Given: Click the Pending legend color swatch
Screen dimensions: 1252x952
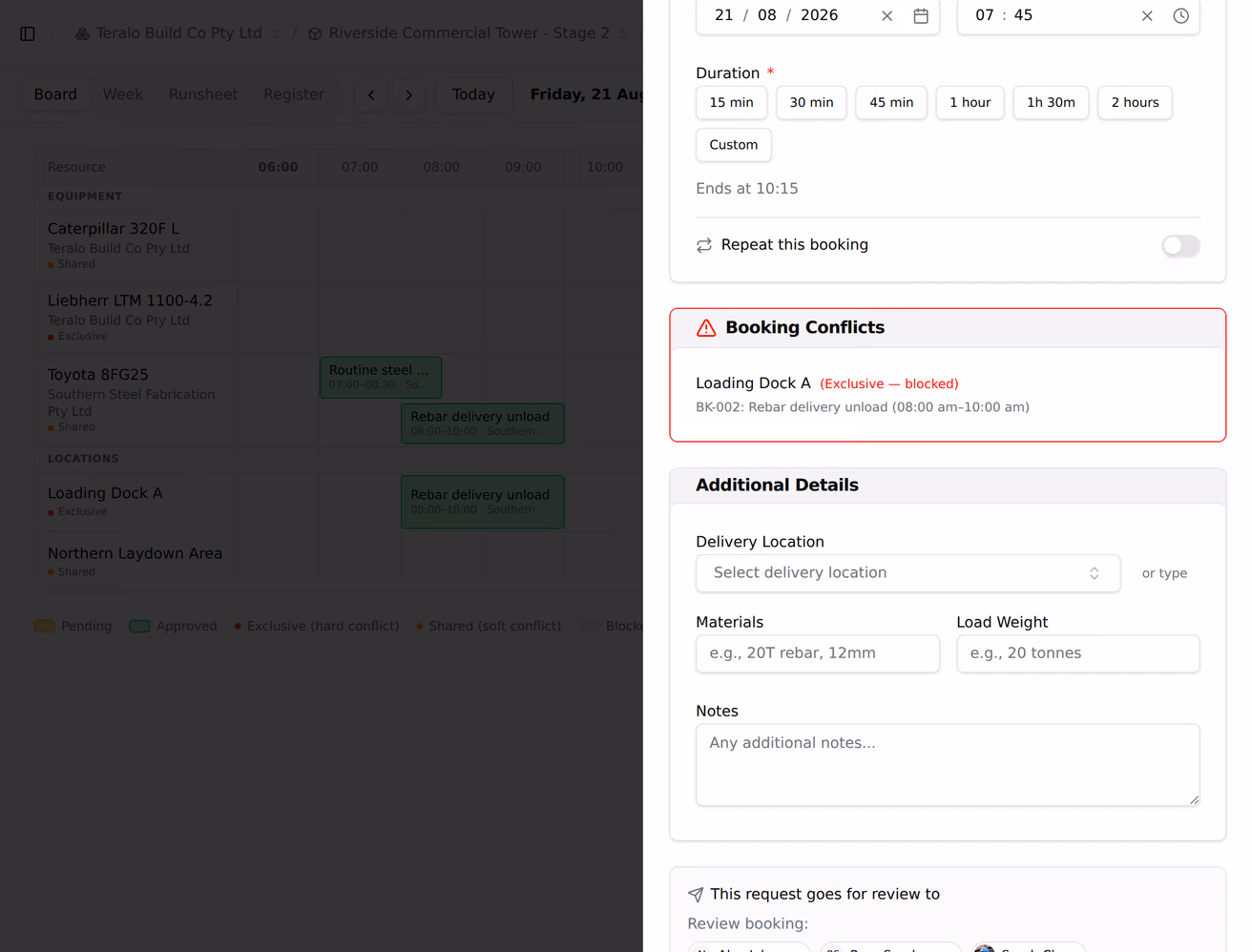Looking at the screenshot, I should (x=45, y=627).
